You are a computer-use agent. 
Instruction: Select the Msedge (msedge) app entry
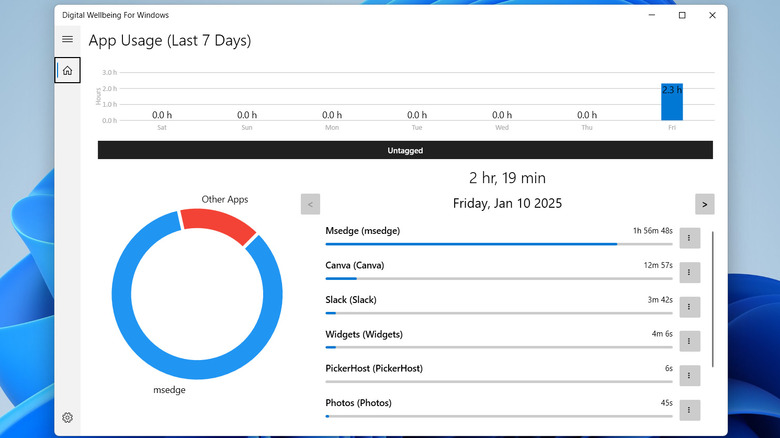363,231
